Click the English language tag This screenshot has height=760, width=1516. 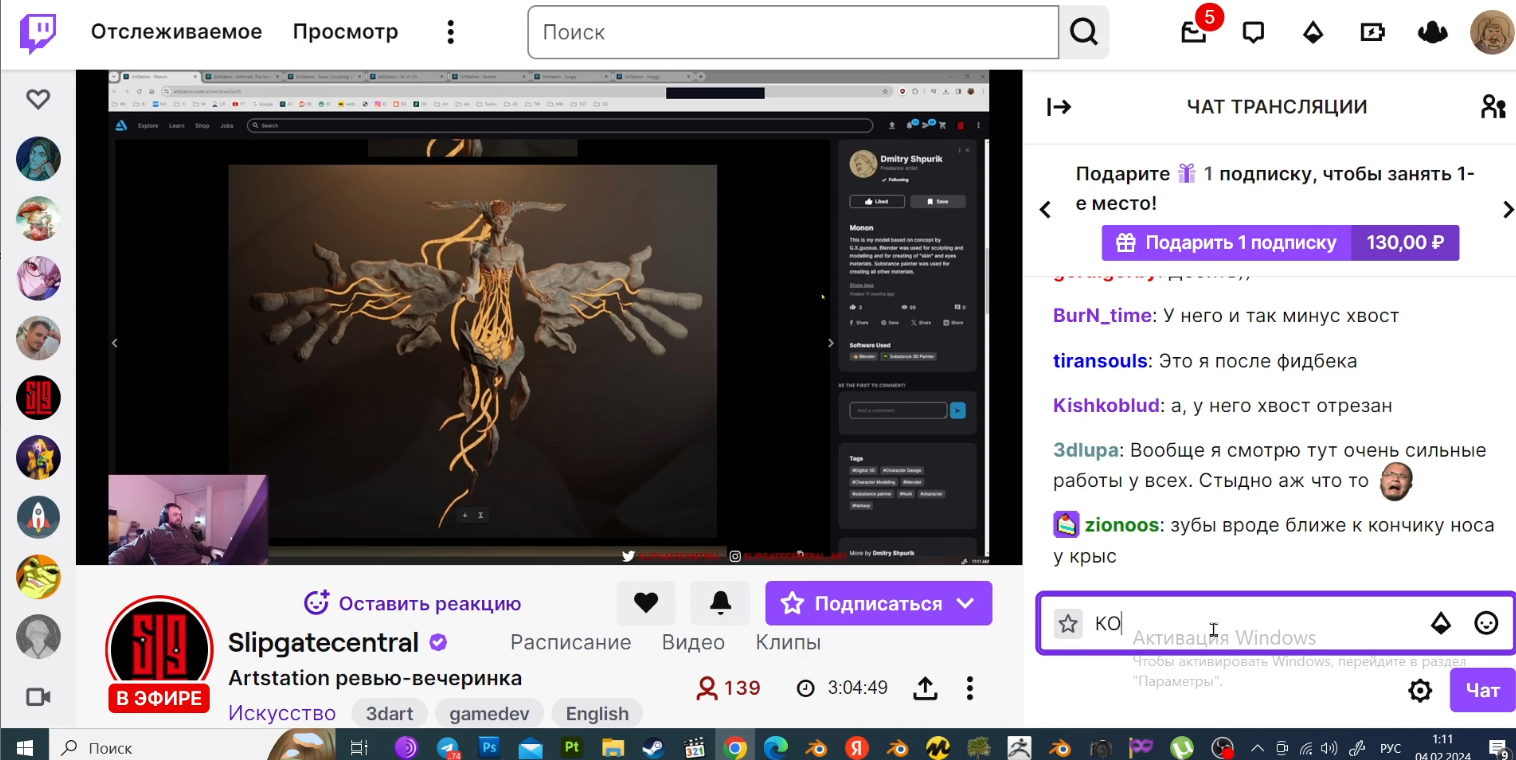pyautogui.click(x=597, y=713)
